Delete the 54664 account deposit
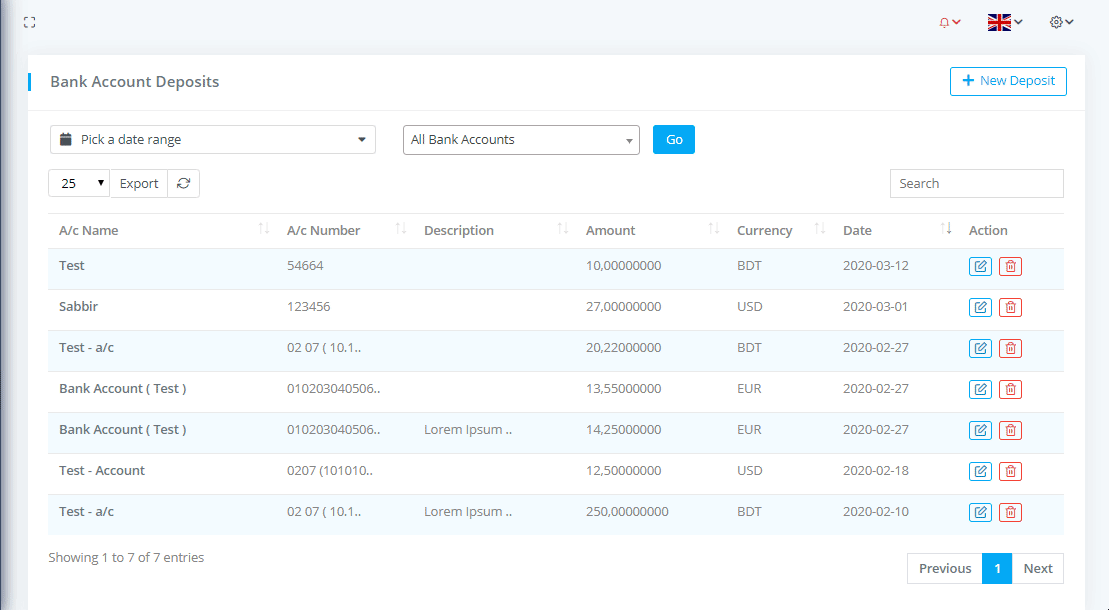 pos(1010,266)
